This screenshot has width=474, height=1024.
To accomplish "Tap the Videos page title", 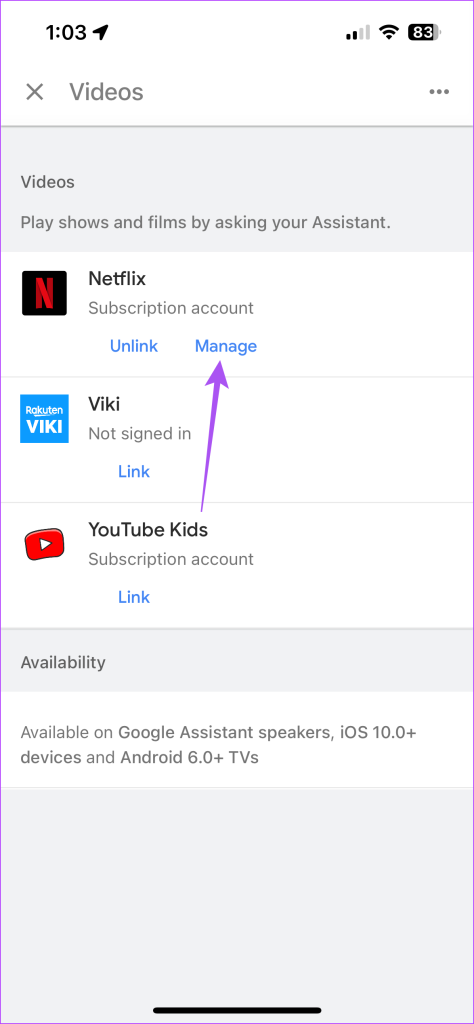I will click(x=106, y=92).
